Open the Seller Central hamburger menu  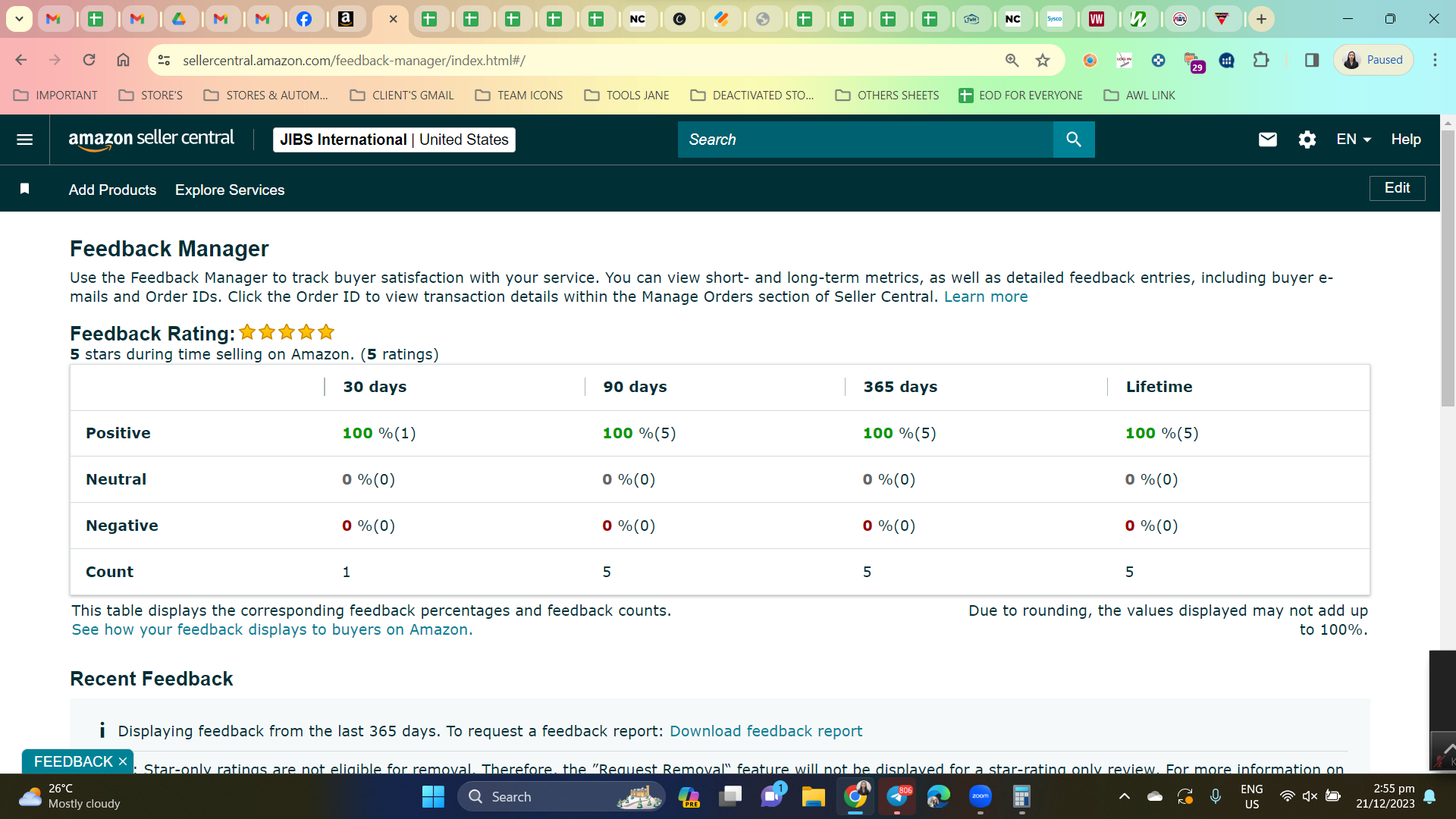[24, 140]
